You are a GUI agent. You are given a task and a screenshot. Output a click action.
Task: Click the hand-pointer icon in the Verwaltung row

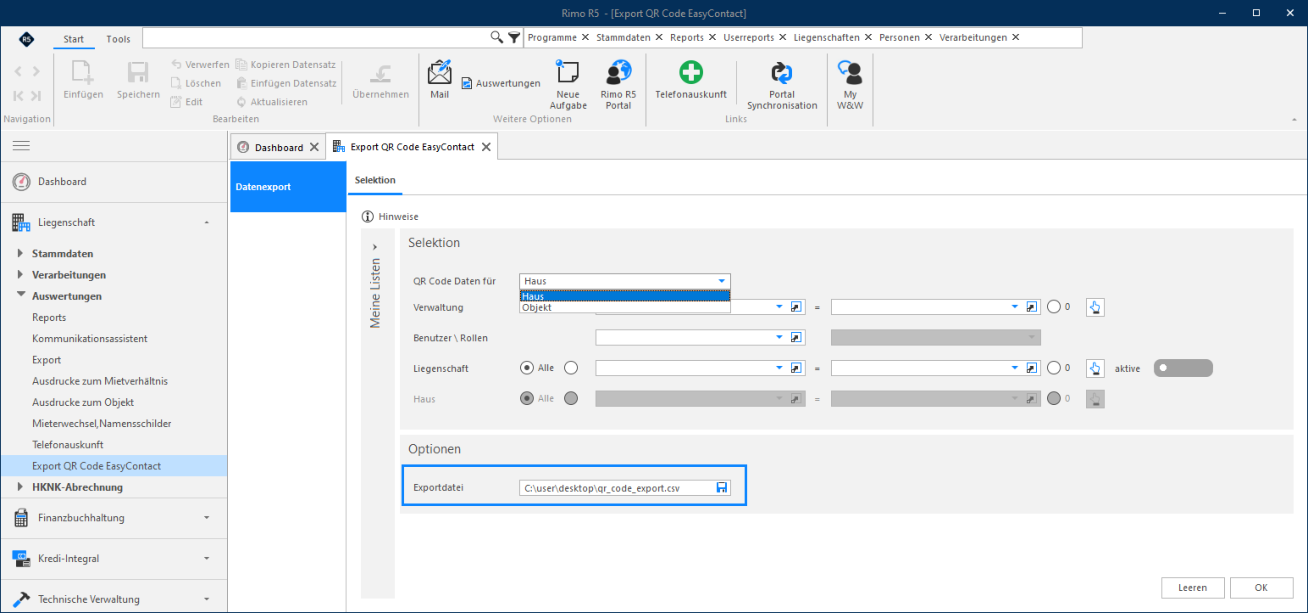tap(1095, 307)
